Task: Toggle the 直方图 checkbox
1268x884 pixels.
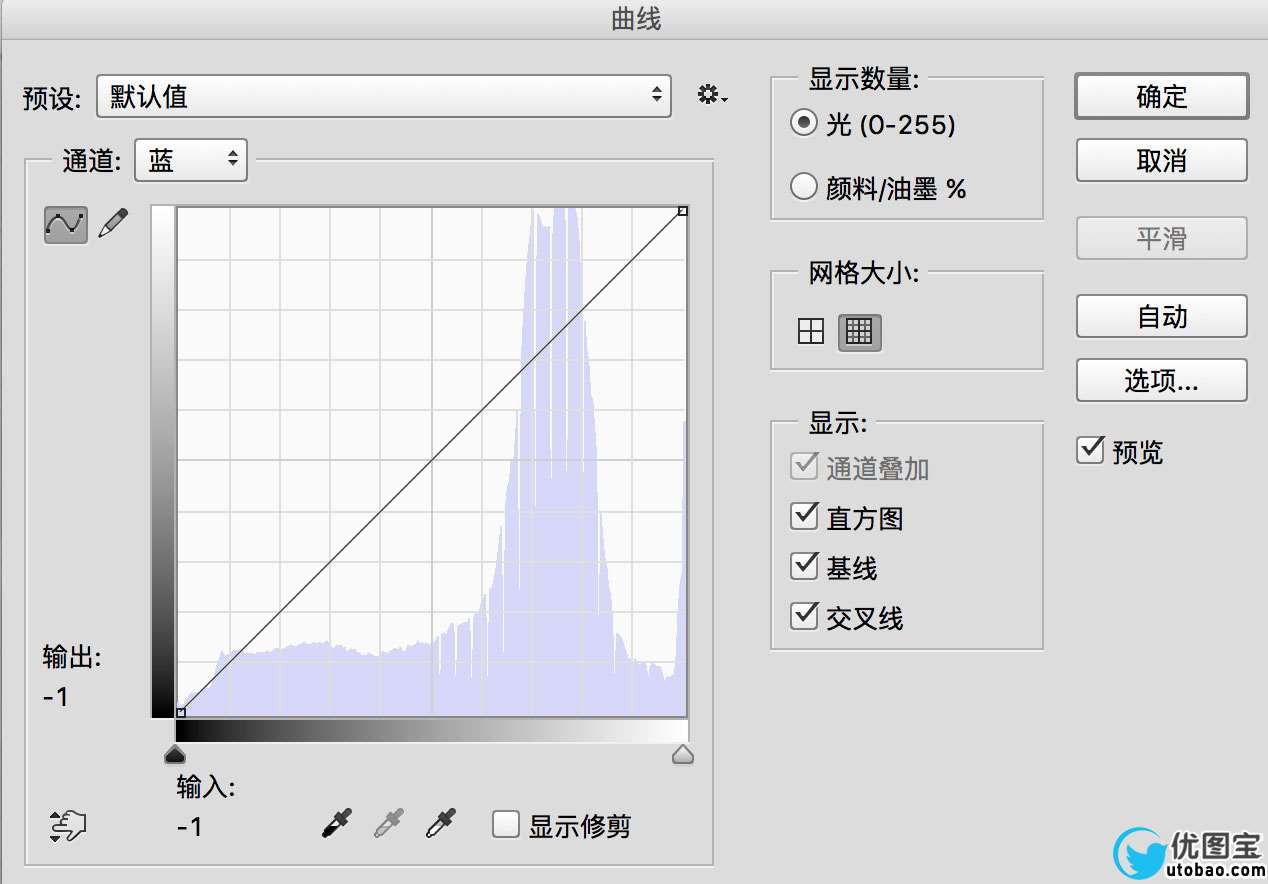Action: pyautogui.click(x=804, y=516)
